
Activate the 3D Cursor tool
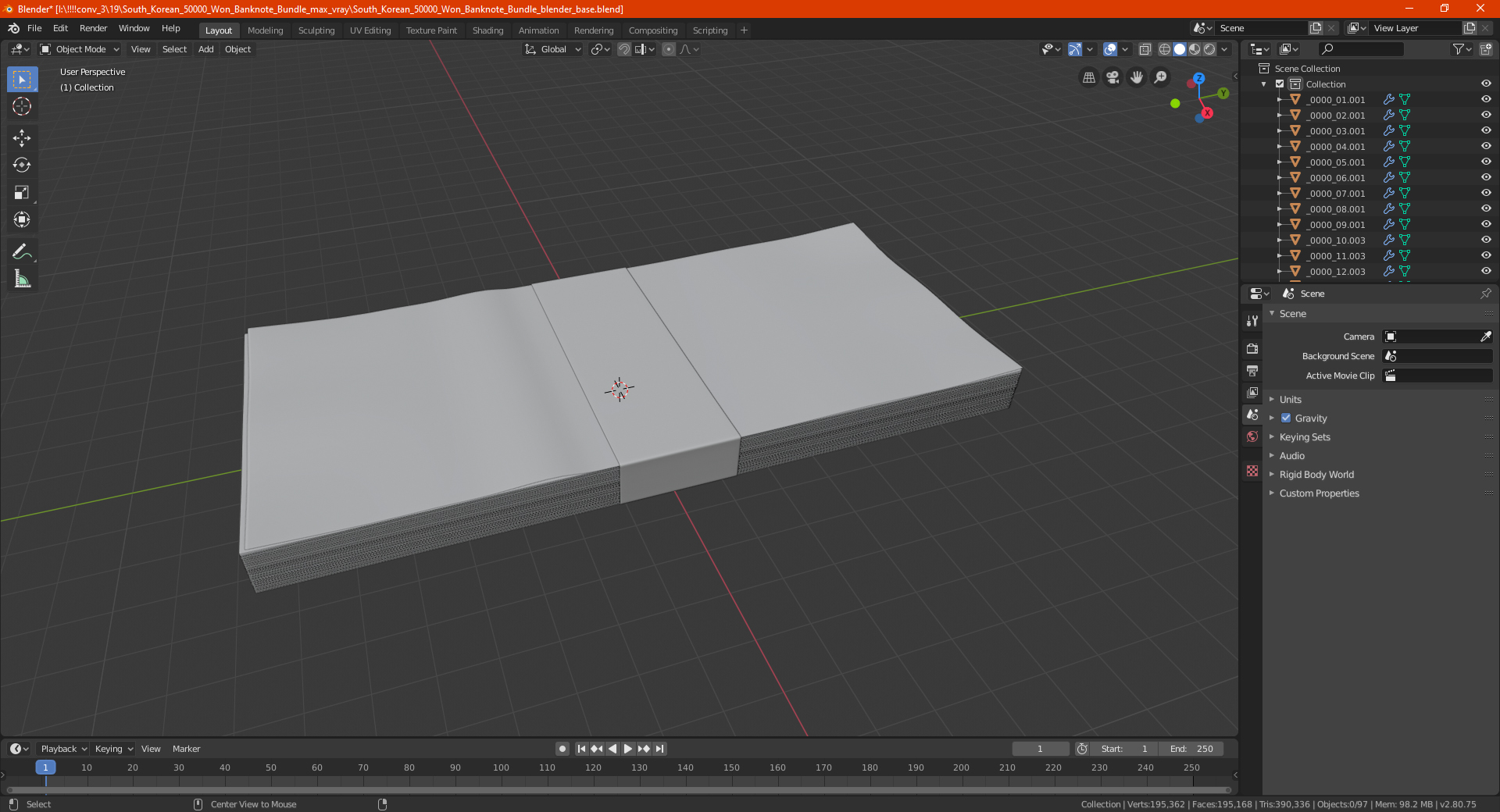pyautogui.click(x=22, y=107)
